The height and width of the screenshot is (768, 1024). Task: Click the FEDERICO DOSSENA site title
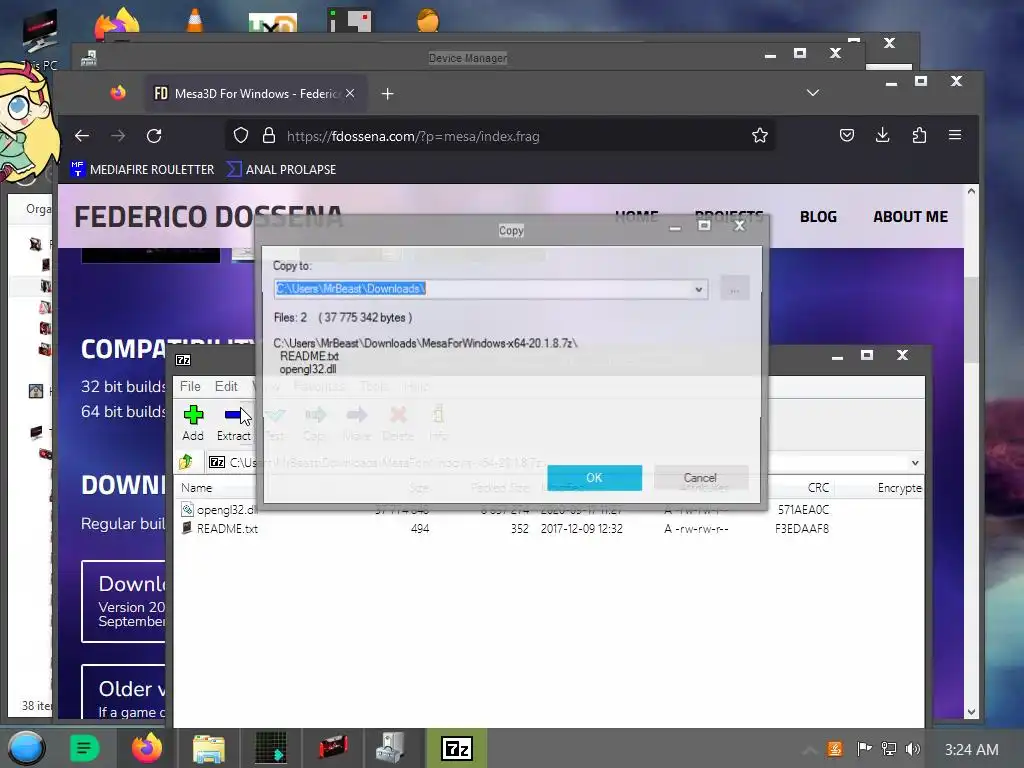(x=208, y=217)
